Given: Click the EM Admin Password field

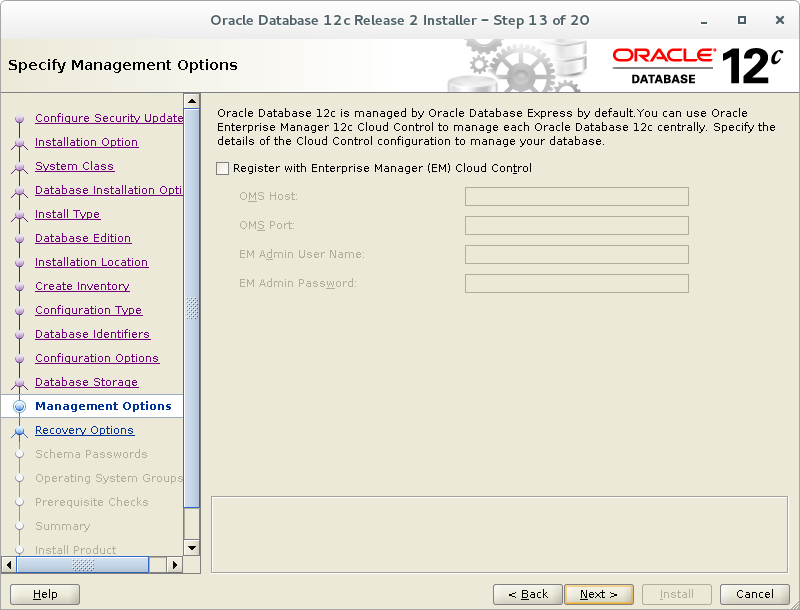Looking at the screenshot, I should (577, 284).
